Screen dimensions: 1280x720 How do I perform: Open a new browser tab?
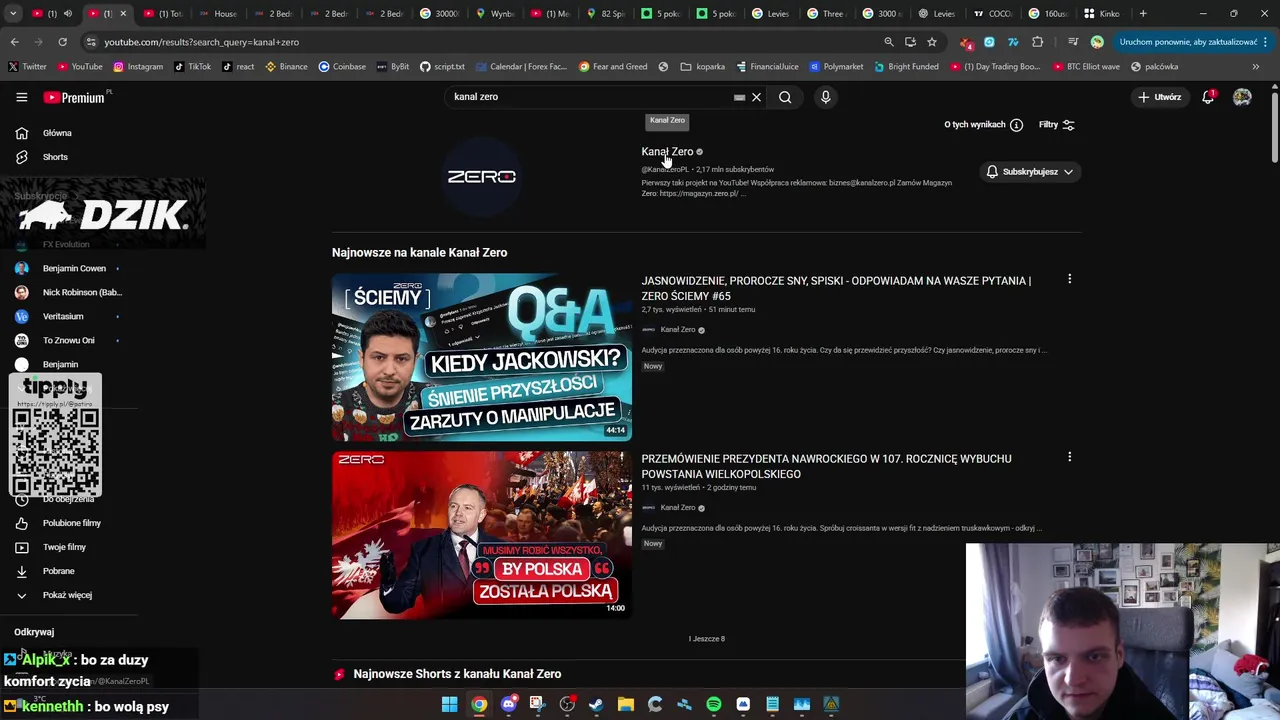(x=1143, y=14)
